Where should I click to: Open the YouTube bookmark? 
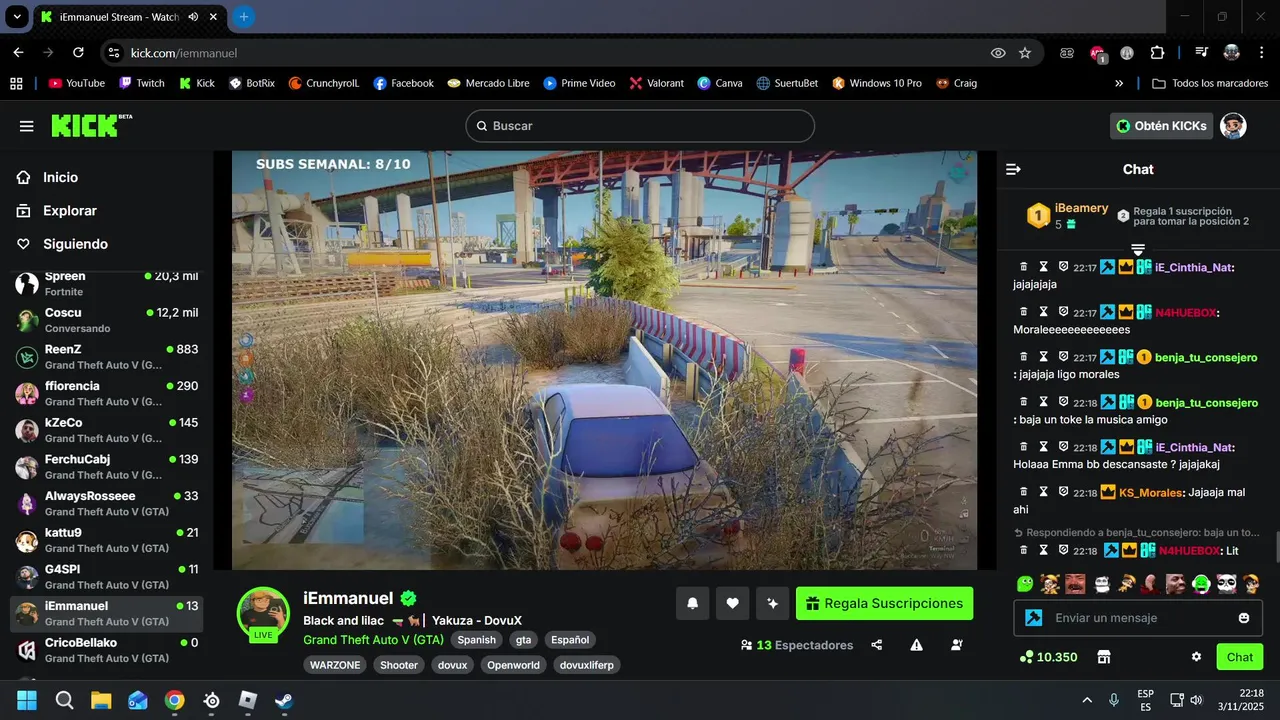[76, 83]
